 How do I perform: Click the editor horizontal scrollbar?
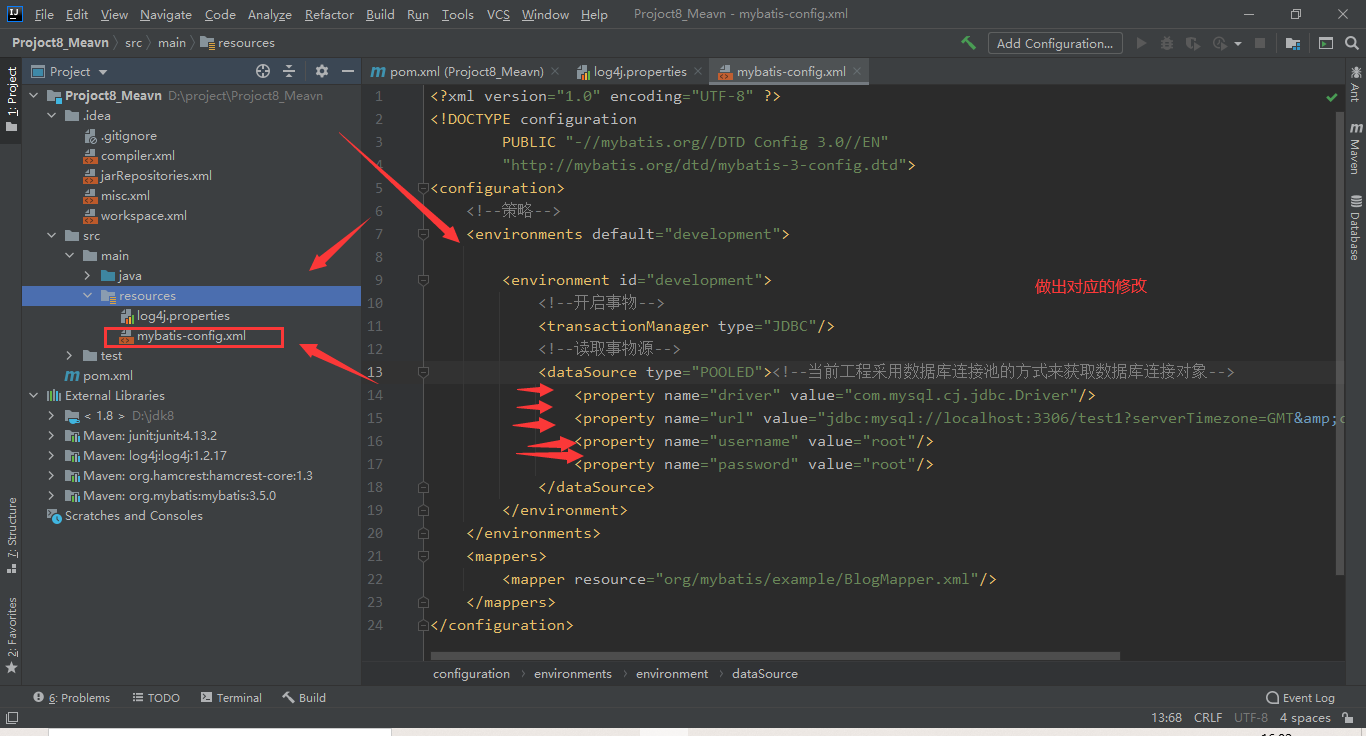[x=775, y=656]
